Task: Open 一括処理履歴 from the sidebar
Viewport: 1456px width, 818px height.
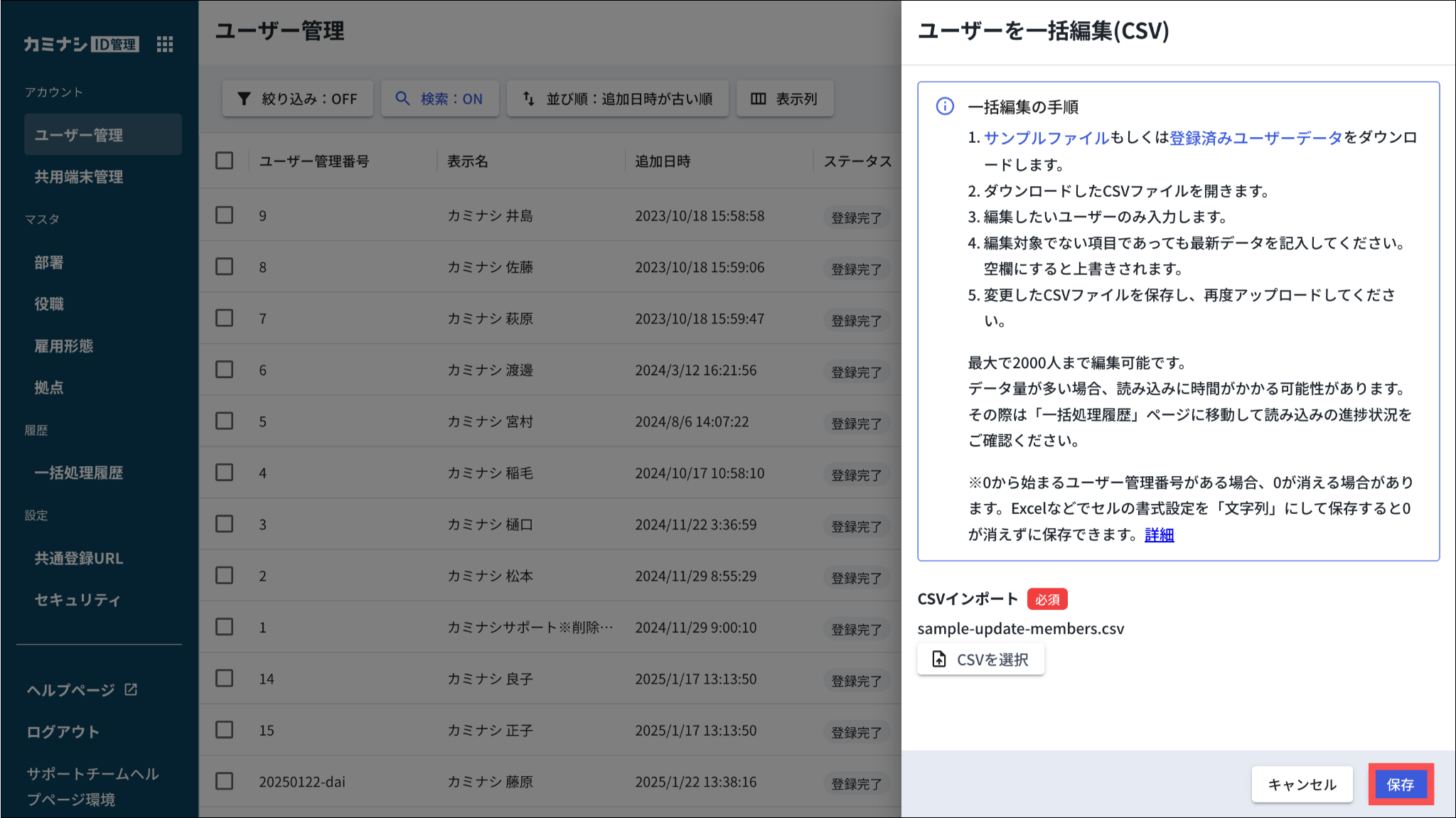Action: click(x=79, y=473)
